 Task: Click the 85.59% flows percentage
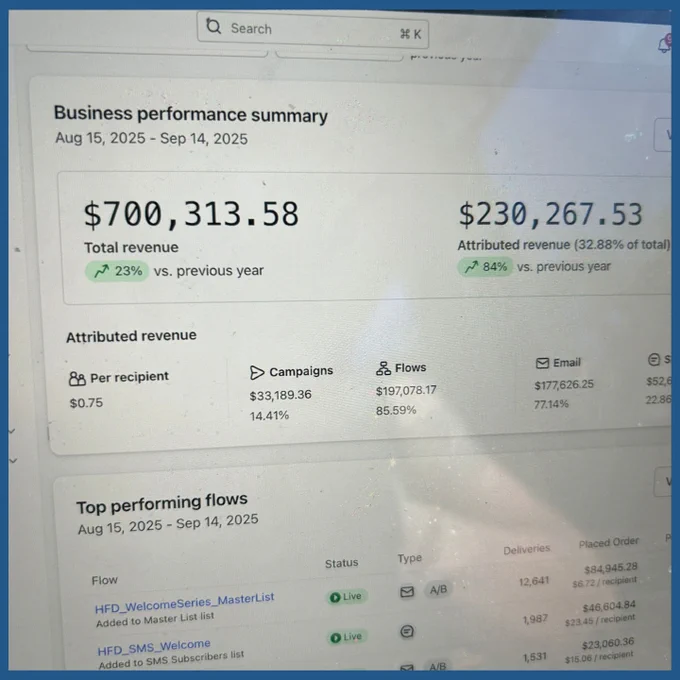(396, 410)
